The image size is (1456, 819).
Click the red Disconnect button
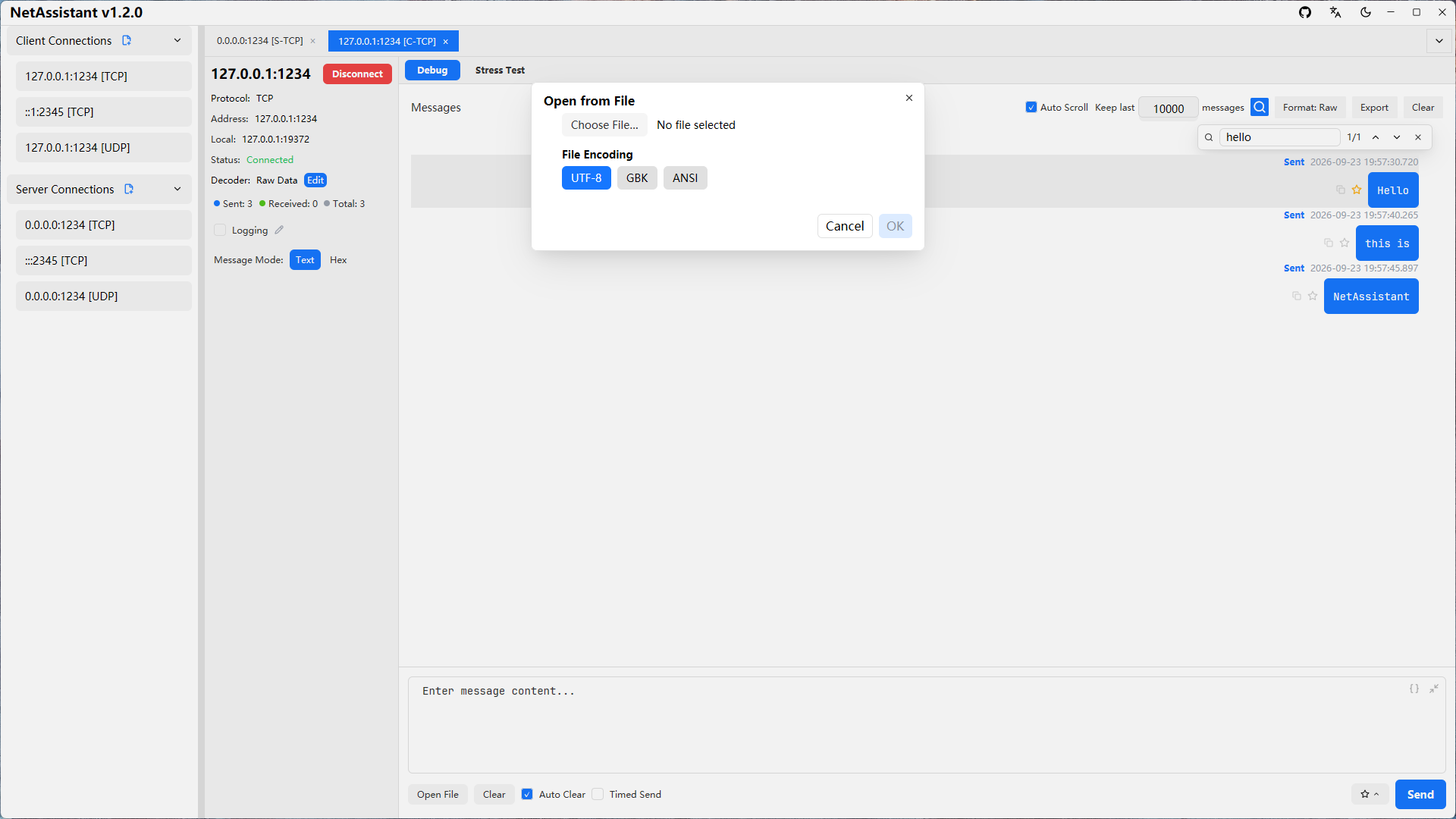(357, 74)
